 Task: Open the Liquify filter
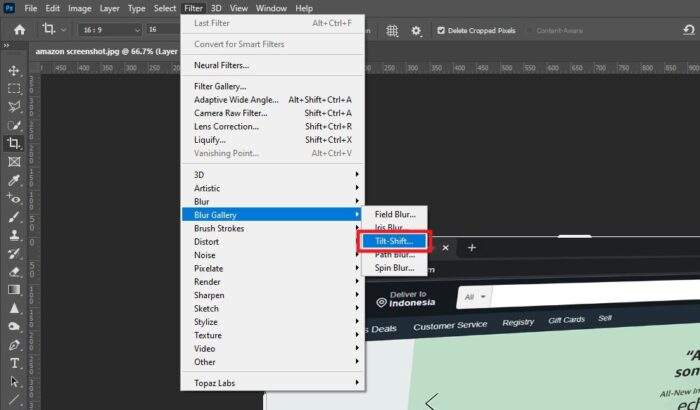click(273, 140)
